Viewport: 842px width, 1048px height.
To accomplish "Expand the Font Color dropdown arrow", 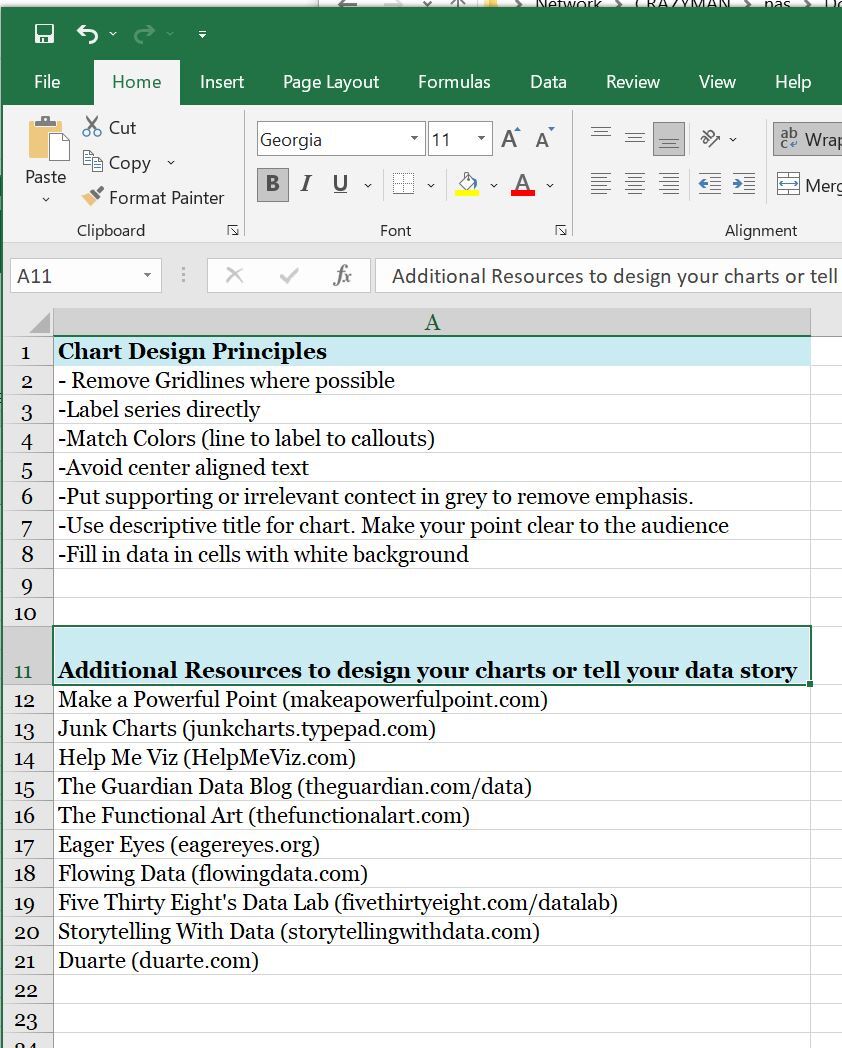I will pos(550,185).
